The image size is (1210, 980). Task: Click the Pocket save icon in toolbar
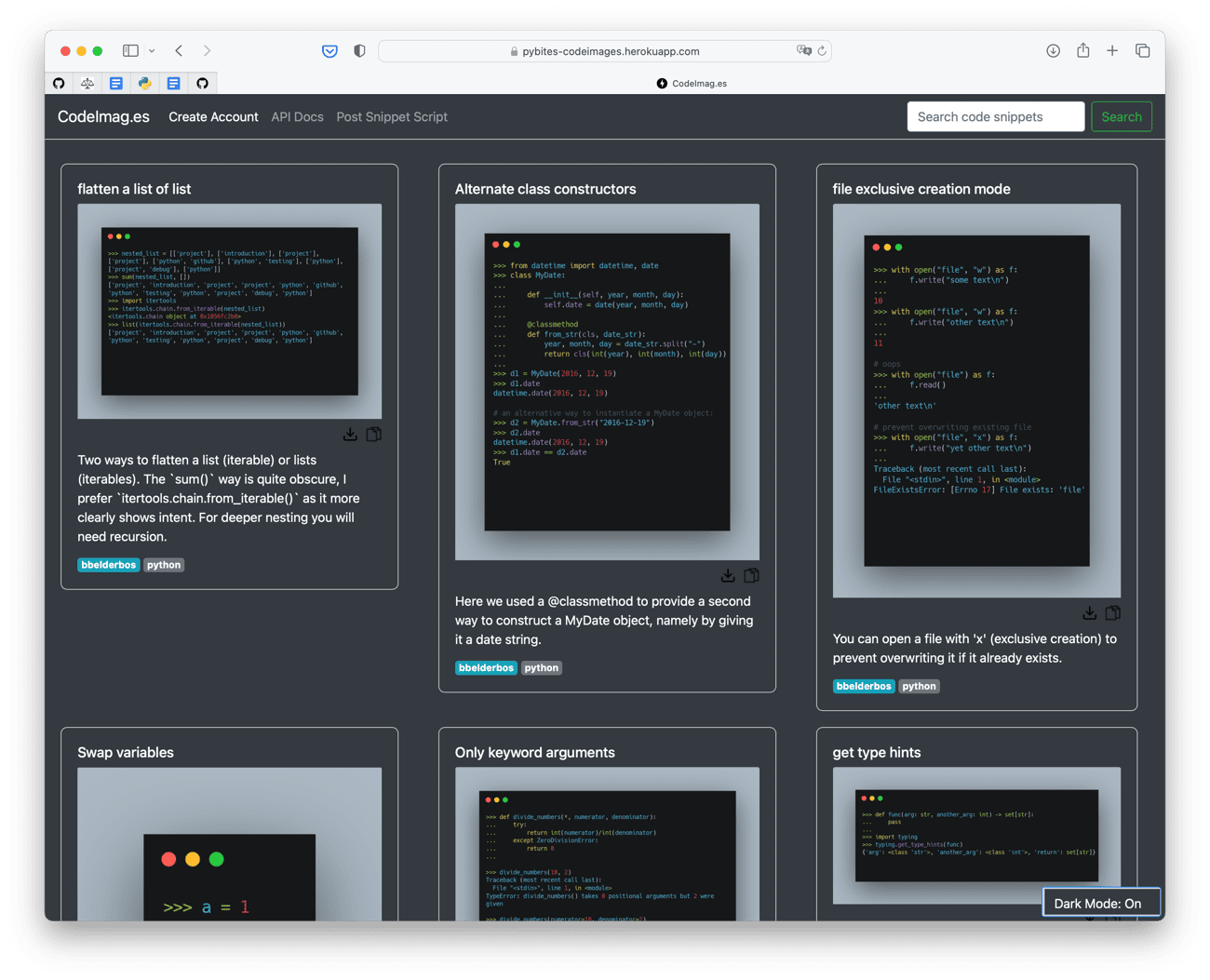pos(329,51)
